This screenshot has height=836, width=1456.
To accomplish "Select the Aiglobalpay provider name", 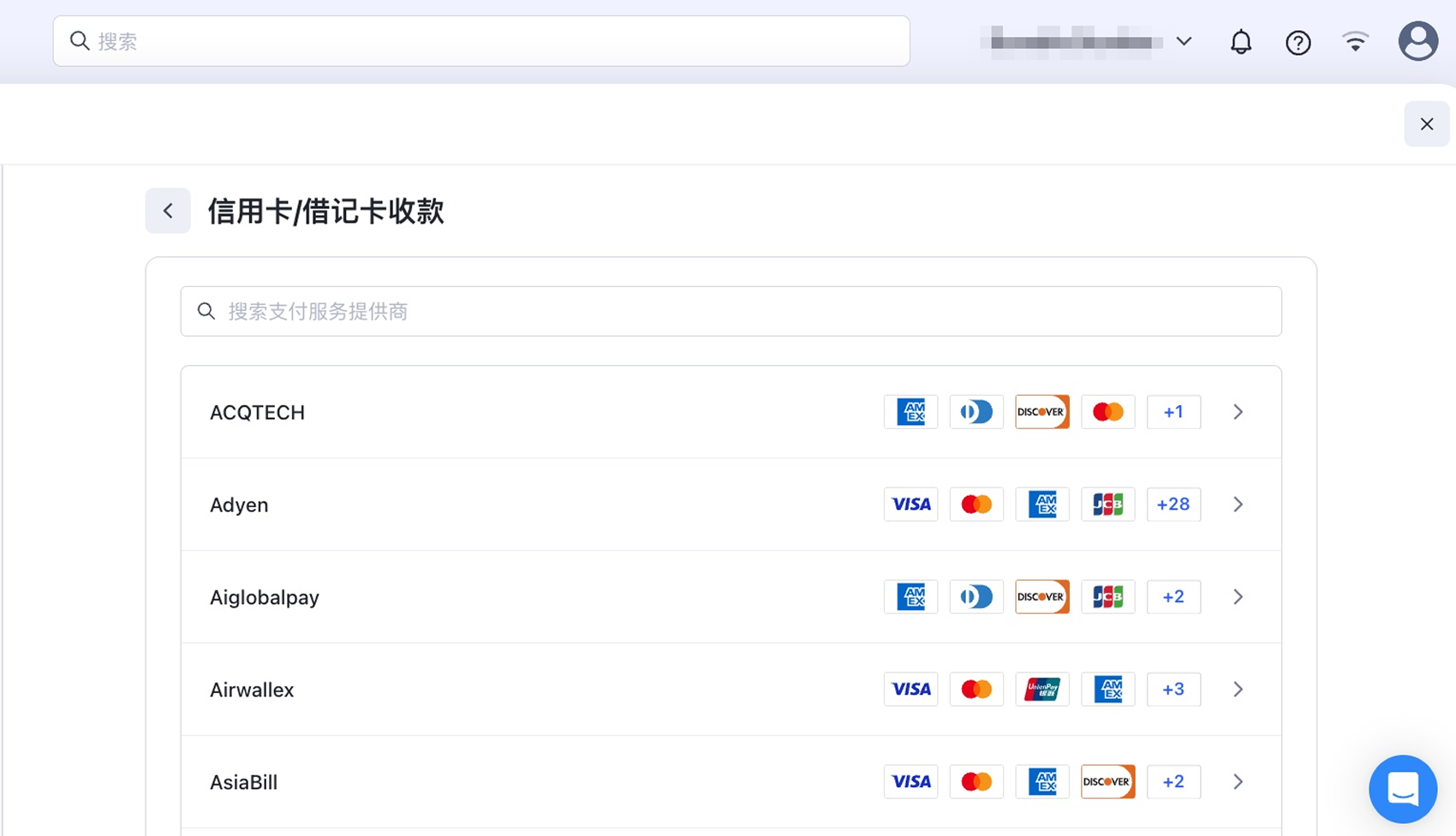I will (265, 597).
